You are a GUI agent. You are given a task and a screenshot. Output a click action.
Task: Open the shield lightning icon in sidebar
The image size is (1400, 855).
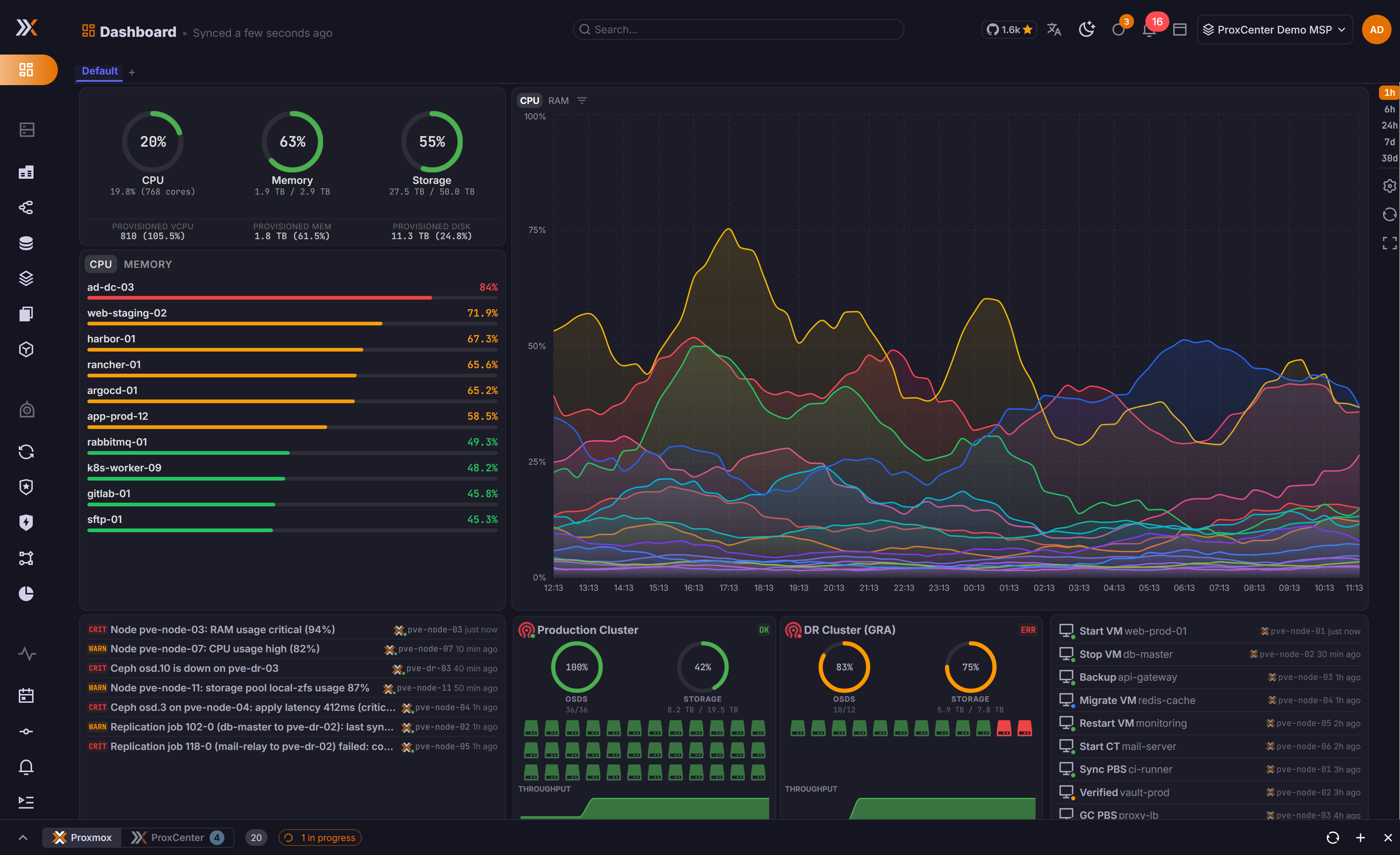(26, 522)
